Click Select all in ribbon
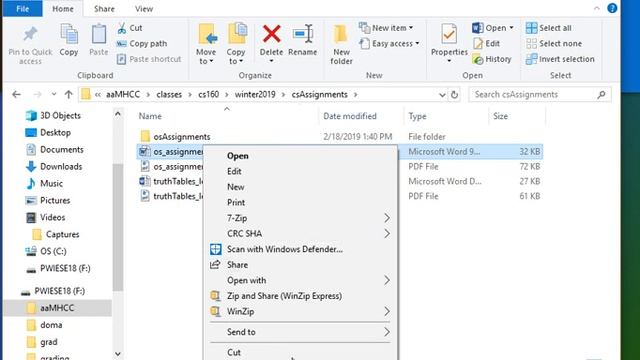 tap(549, 28)
